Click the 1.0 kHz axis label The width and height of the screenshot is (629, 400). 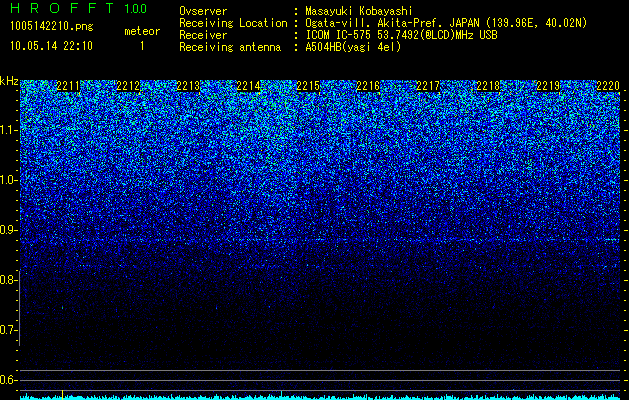(x=8, y=180)
